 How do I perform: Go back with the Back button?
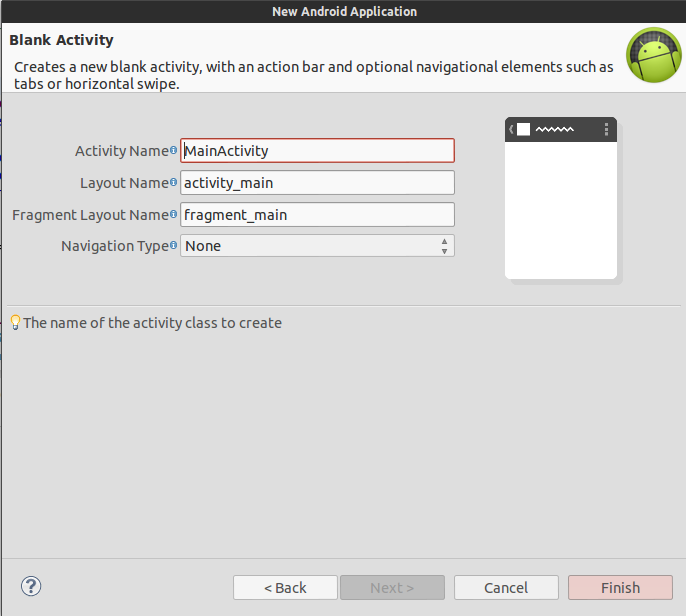point(285,588)
